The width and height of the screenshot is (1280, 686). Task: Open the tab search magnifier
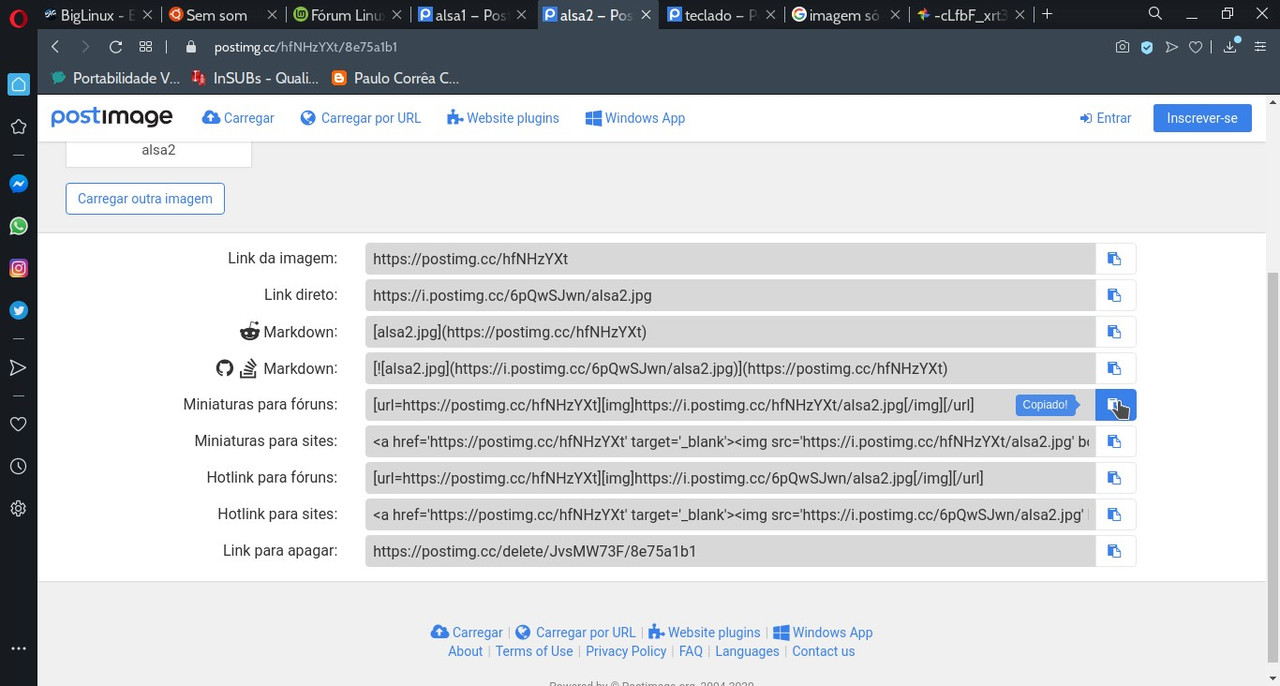click(x=1155, y=14)
